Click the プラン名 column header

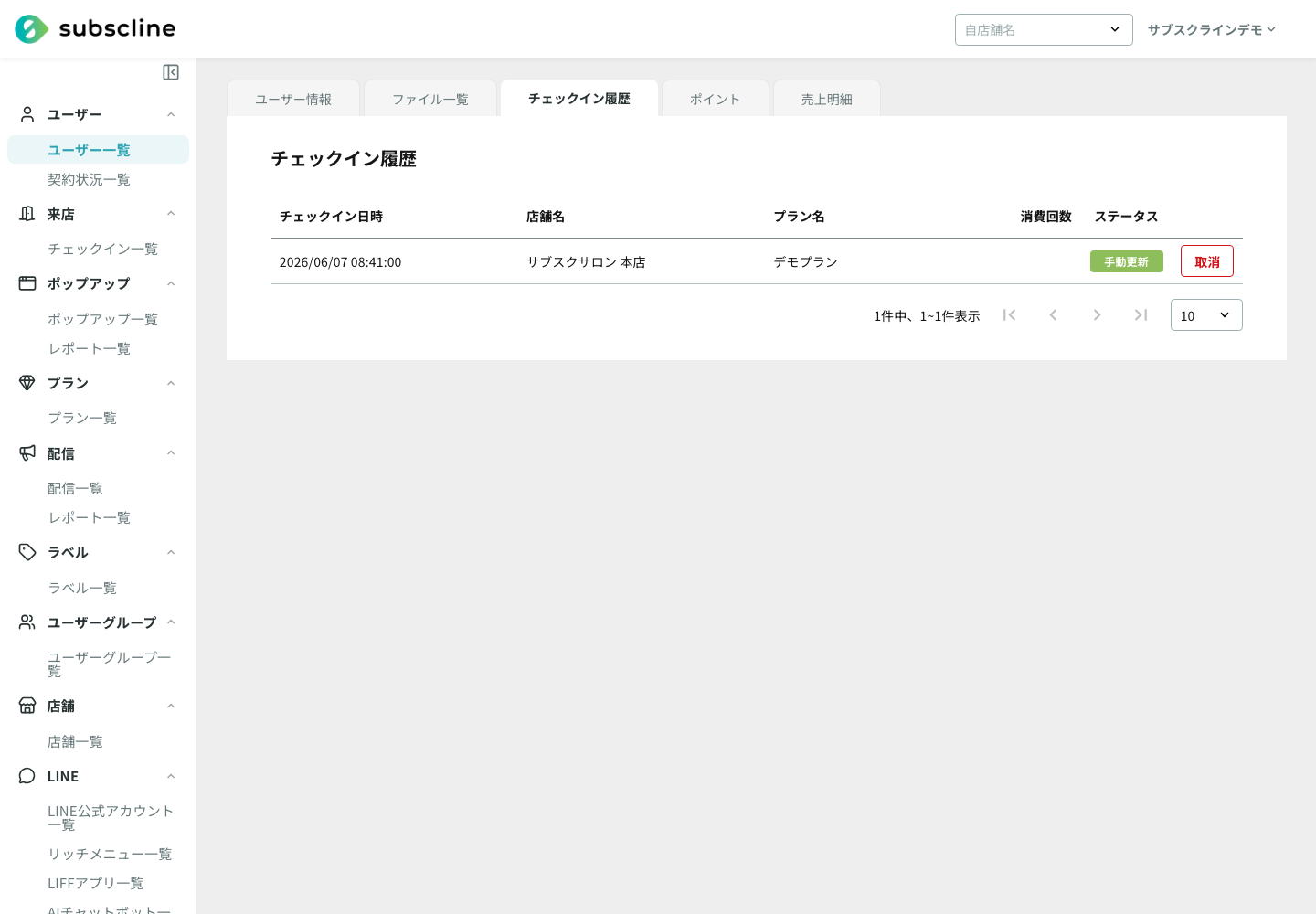tap(800, 217)
